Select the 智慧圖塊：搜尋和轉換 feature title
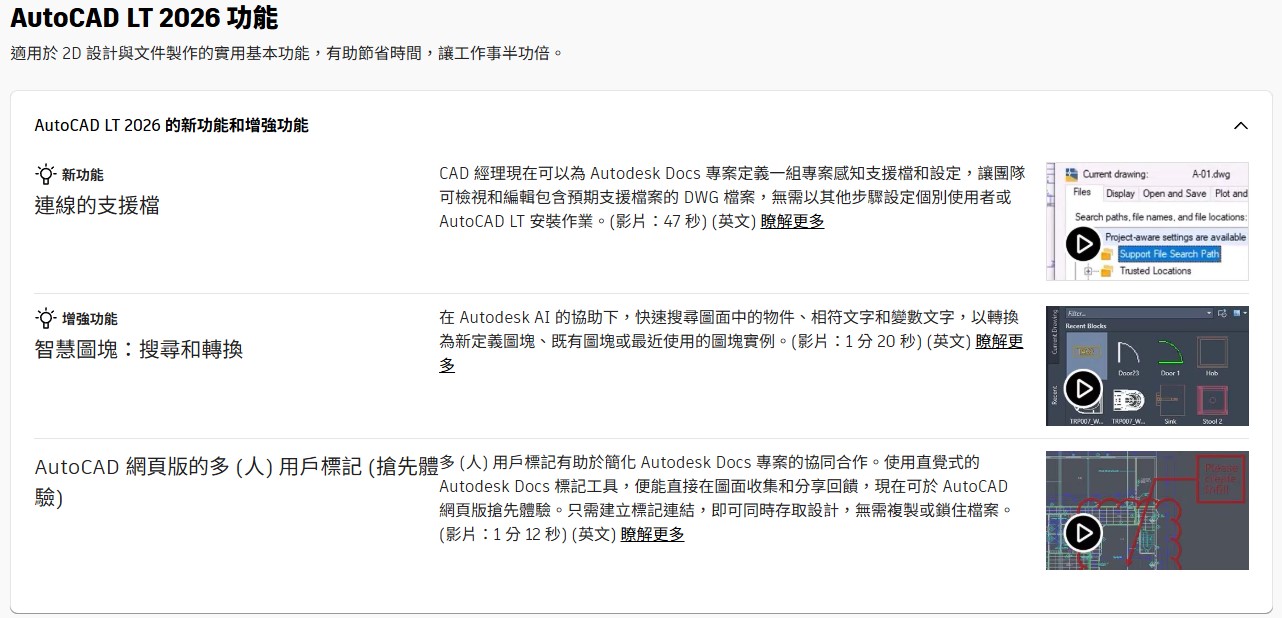Image resolution: width=1282 pixels, height=618 pixels. coord(139,350)
